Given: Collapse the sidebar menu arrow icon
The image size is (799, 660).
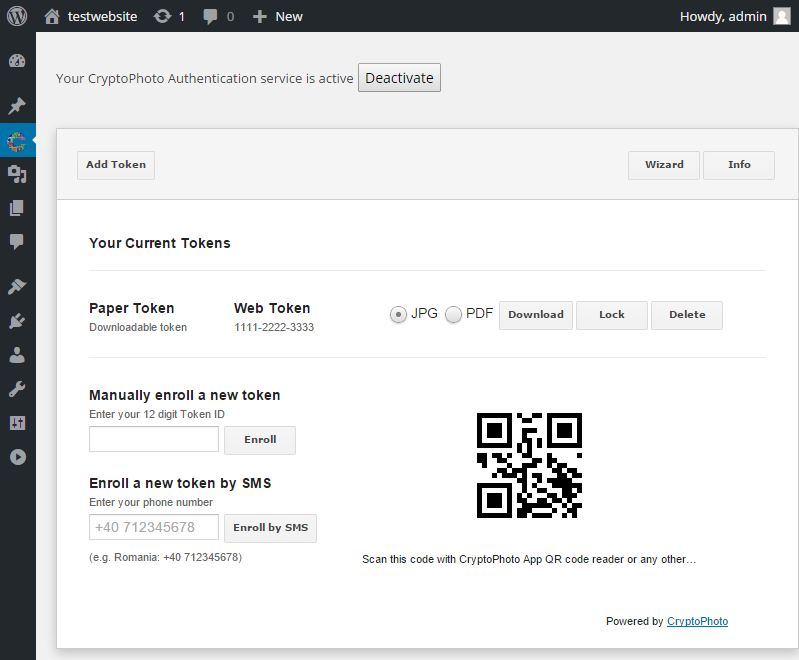Looking at the screenshot, I should (17, 457).
